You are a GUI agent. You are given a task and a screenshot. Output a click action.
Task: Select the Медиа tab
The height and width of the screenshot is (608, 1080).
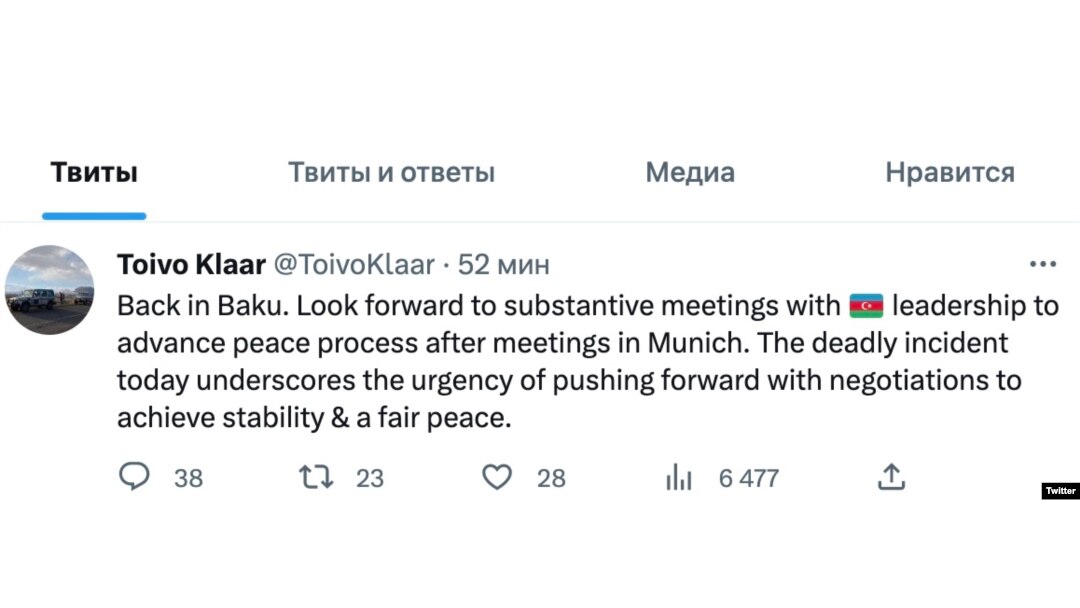[x=690, y=173]
